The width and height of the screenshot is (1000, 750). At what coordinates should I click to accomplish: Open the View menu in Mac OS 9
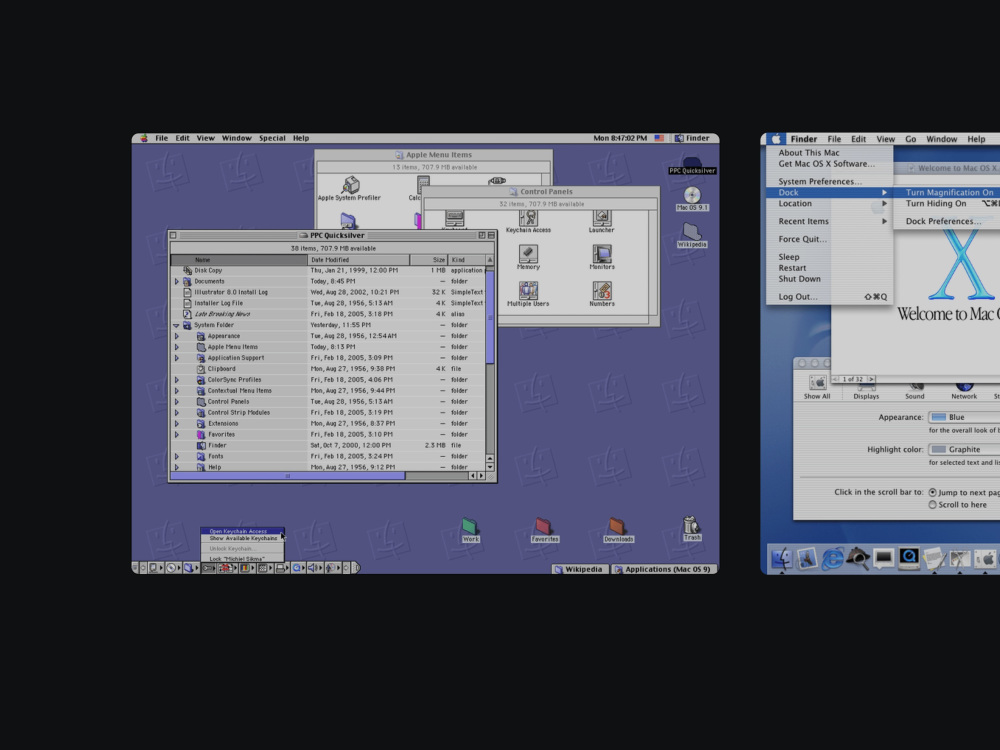[205, 138]
